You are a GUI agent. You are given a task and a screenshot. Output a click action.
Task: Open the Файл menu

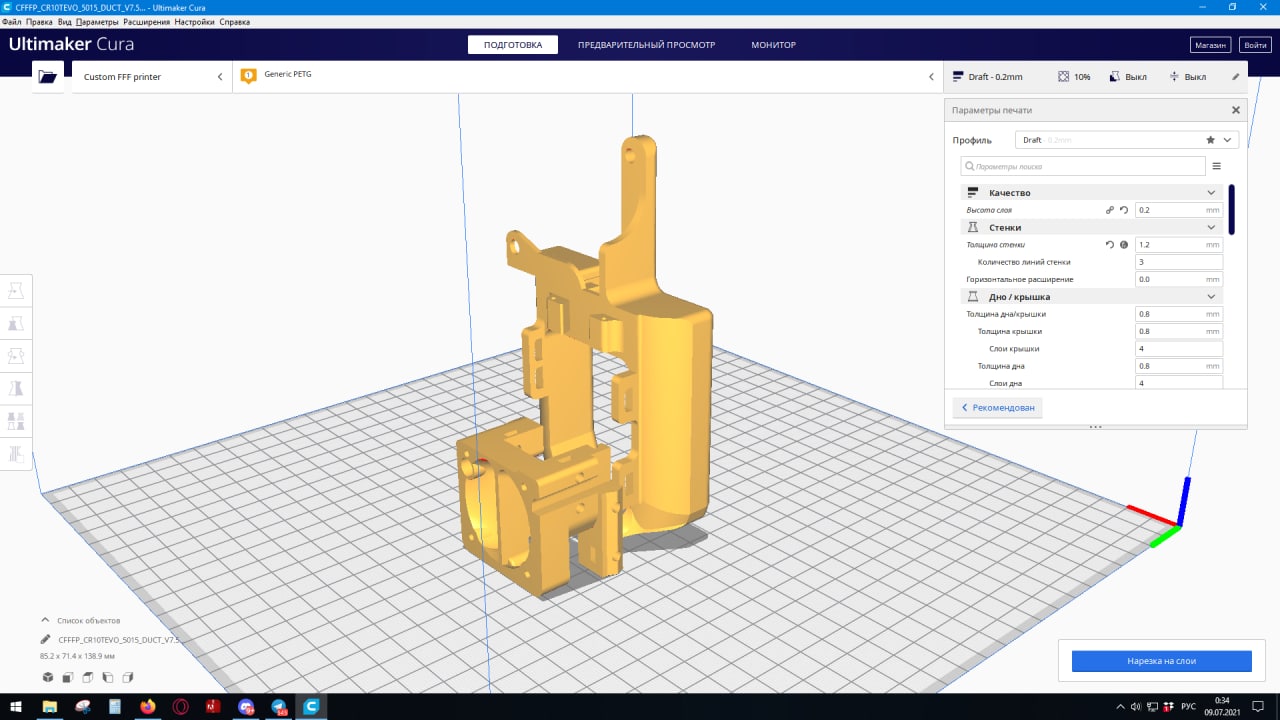[x=12, y=21]
